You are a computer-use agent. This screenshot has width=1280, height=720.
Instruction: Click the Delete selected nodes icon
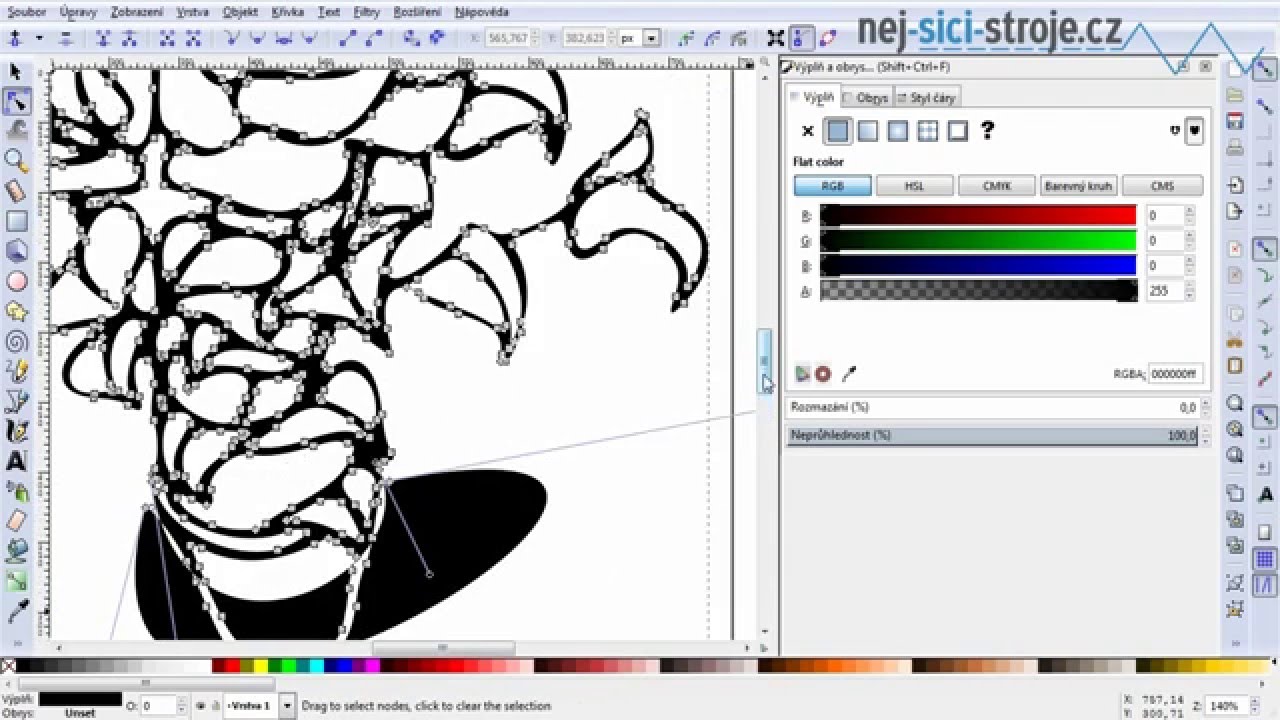click(66, 38)
